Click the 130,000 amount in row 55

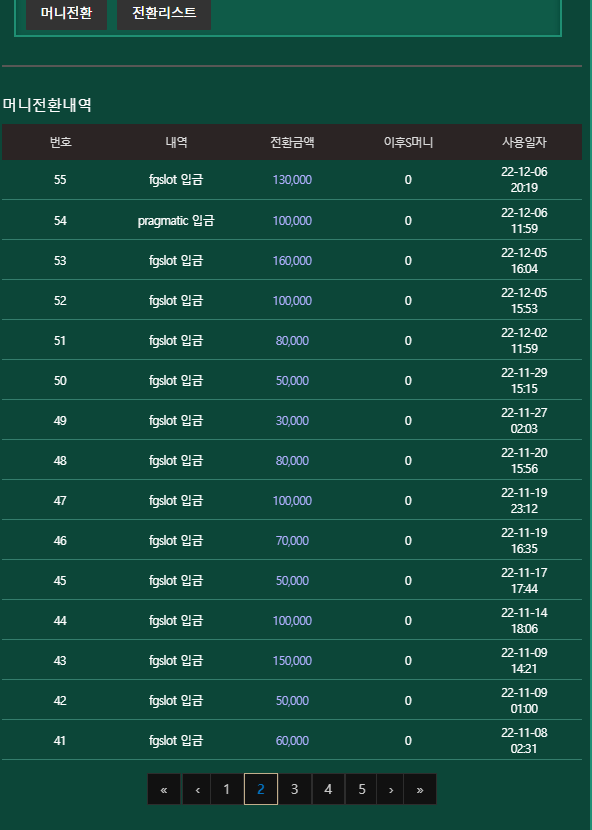[x=292, y=180]
